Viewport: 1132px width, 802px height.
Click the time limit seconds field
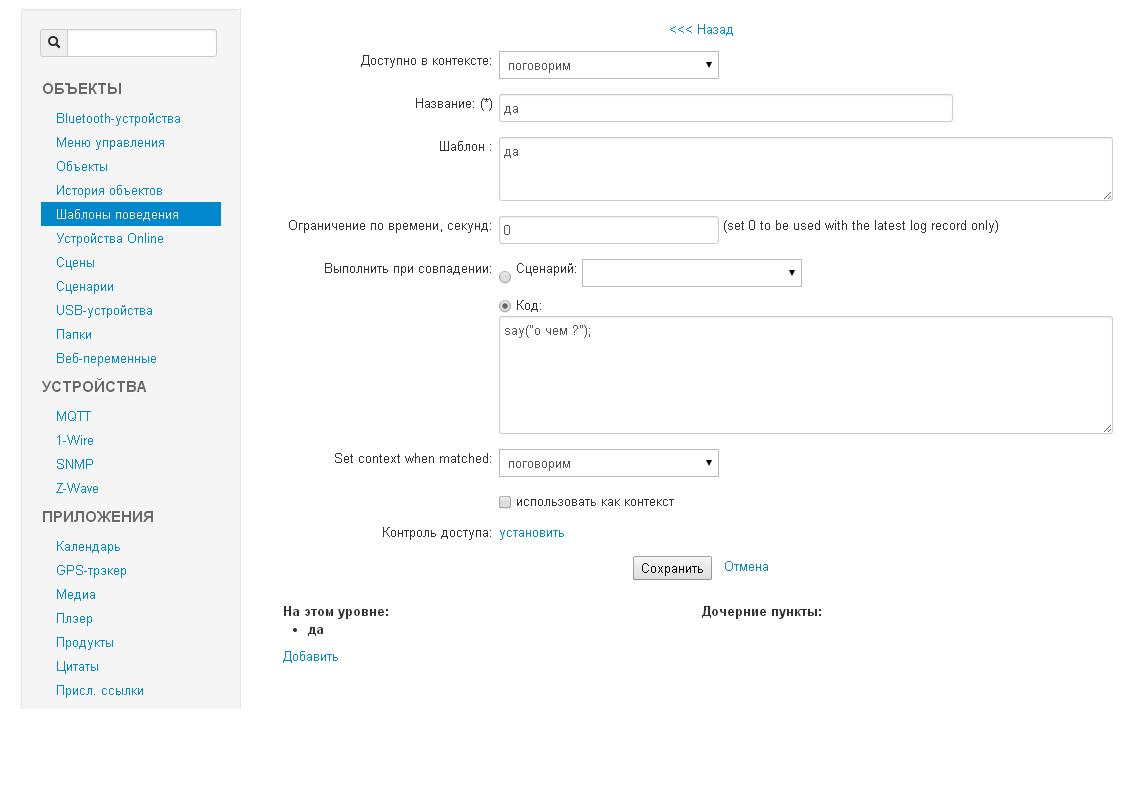point(608,230)
